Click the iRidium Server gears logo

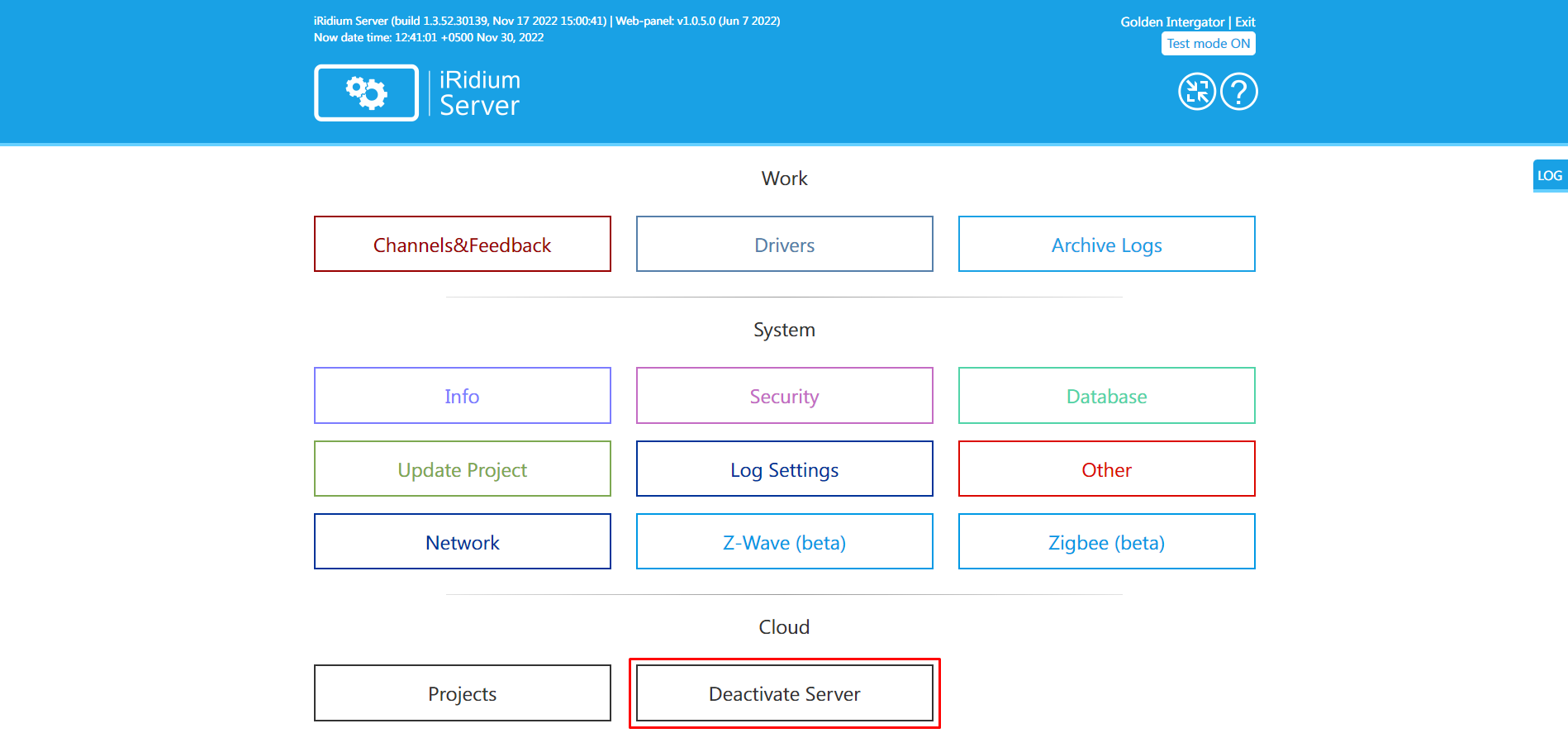(366, 93)
